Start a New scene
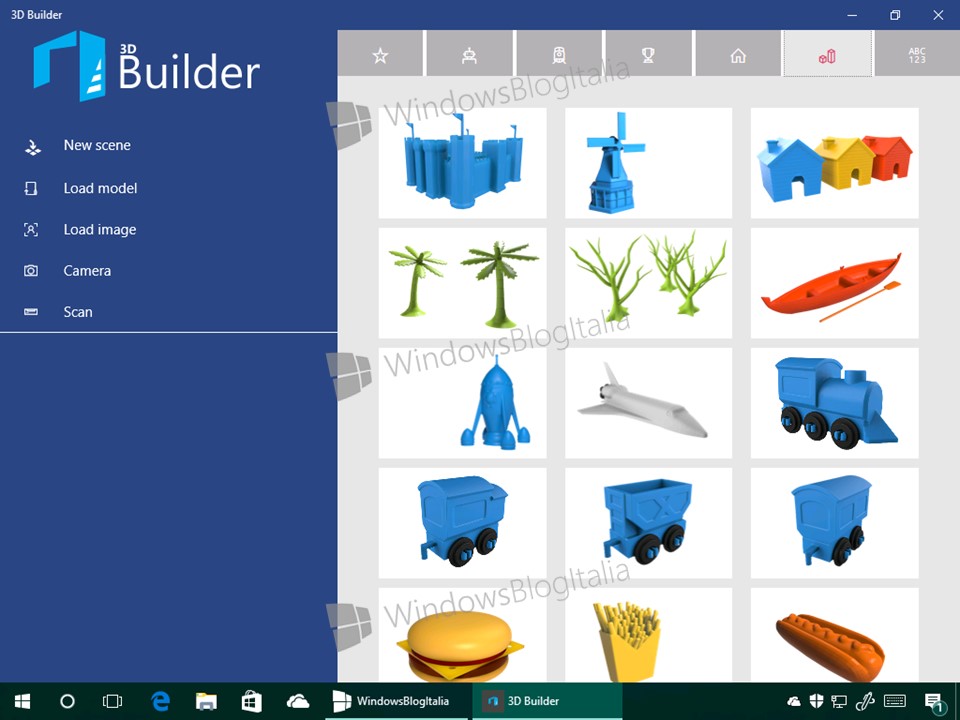This screenshot has width=960, height=720. [97, 145]
